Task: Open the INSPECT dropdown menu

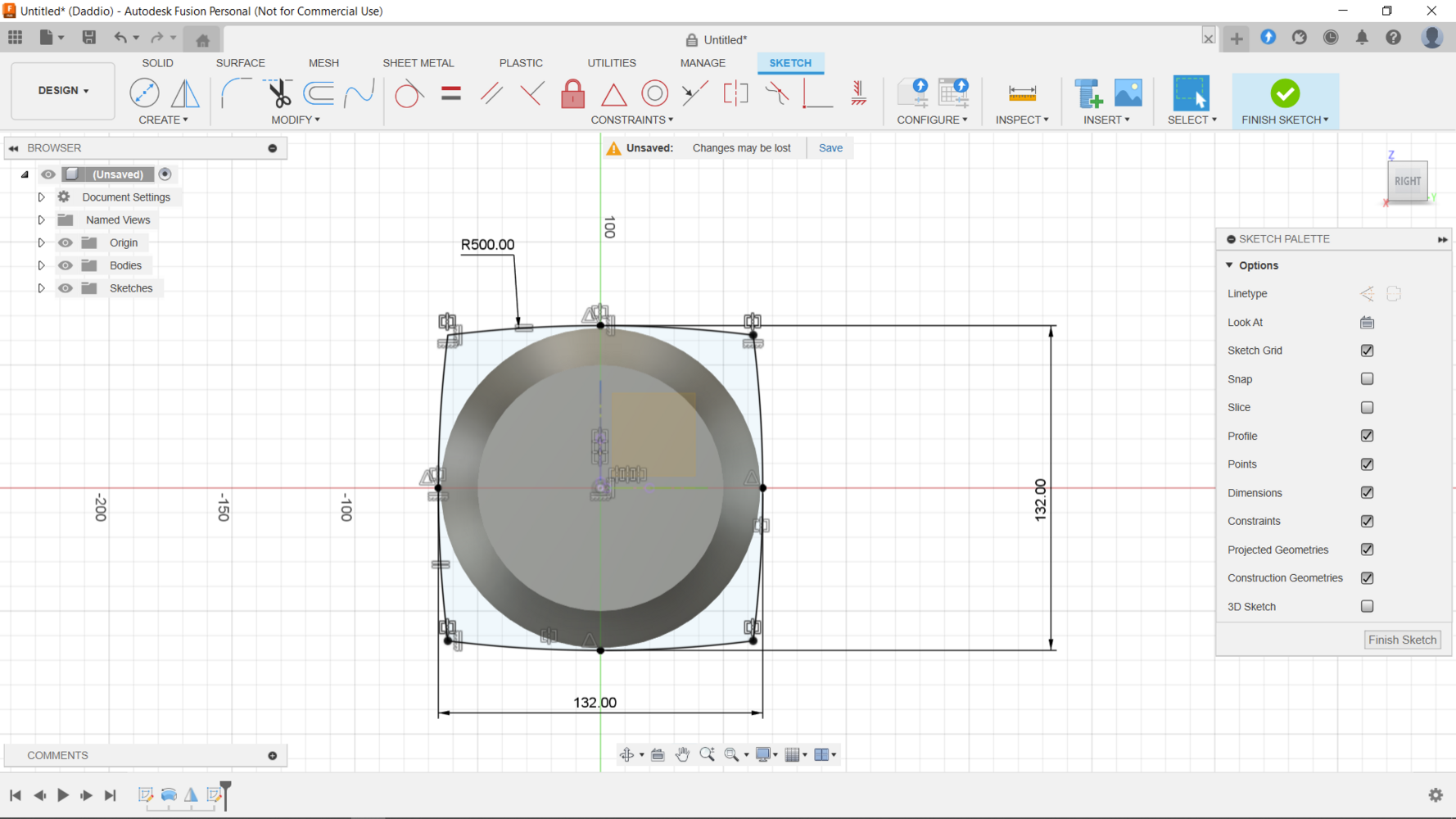Action: coord(1022,120)
